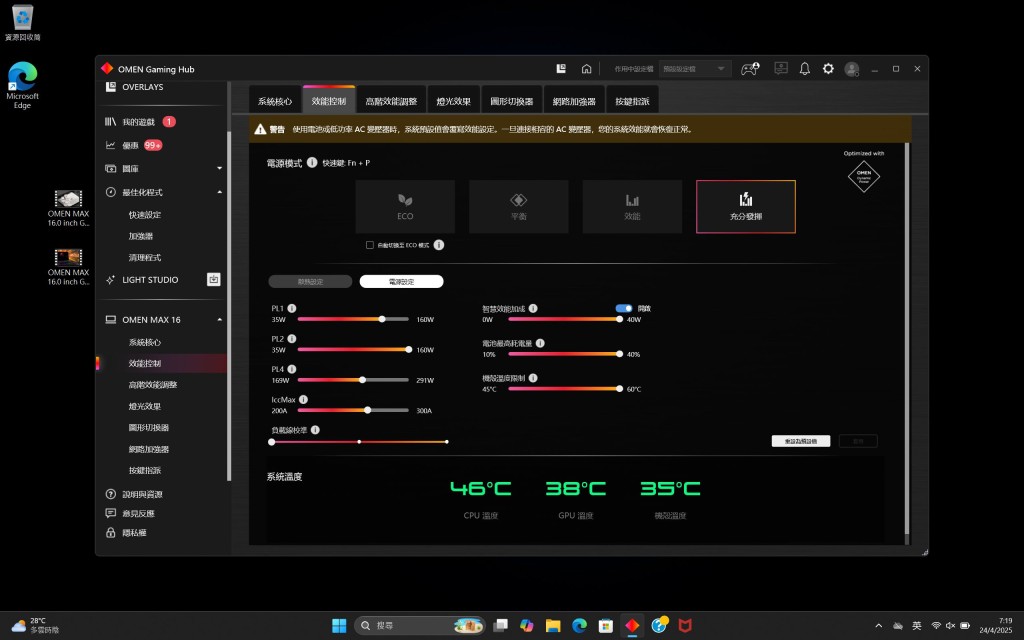Viewport: 1024px width, 640px height.
Task: Click the PL4 slider handle
Action: coord(362,380)
